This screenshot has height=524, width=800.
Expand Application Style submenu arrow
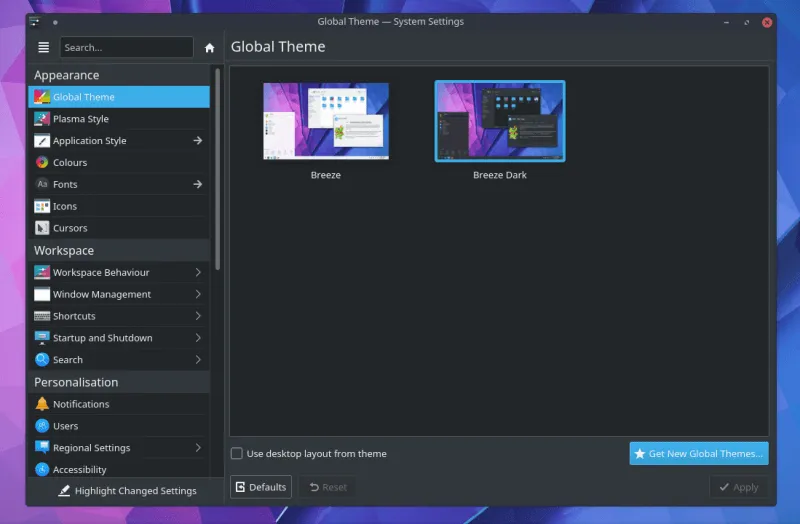(198, 141)
